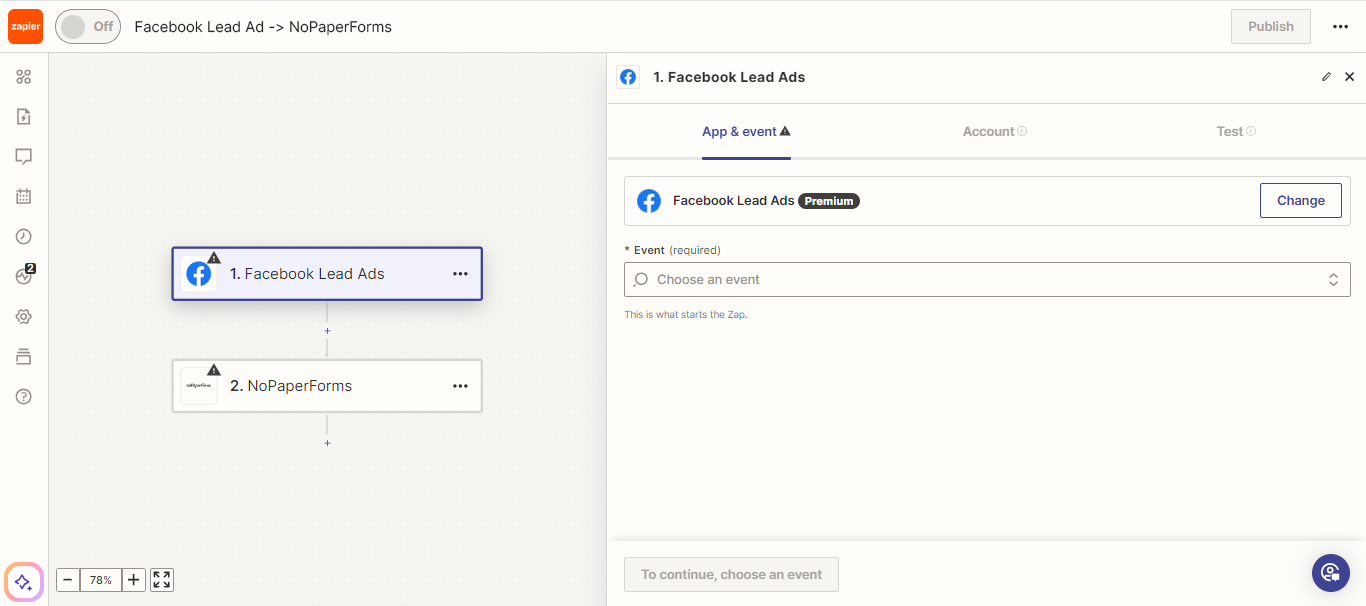Open the AI sparkle assistant icon
The image size is (1366, 606).
(24, 582)
